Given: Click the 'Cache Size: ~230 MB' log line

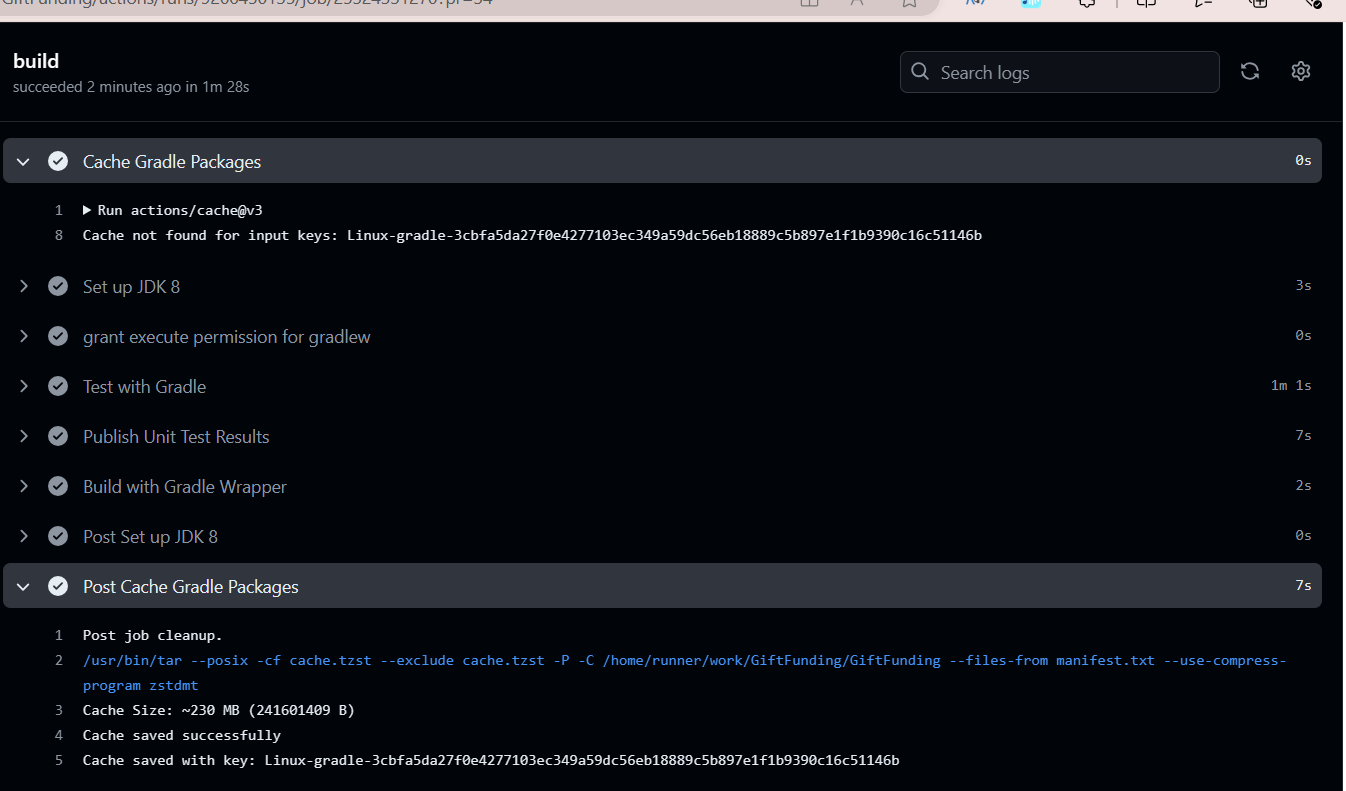Looking at the screenshot, I should [x=219, y=710].
